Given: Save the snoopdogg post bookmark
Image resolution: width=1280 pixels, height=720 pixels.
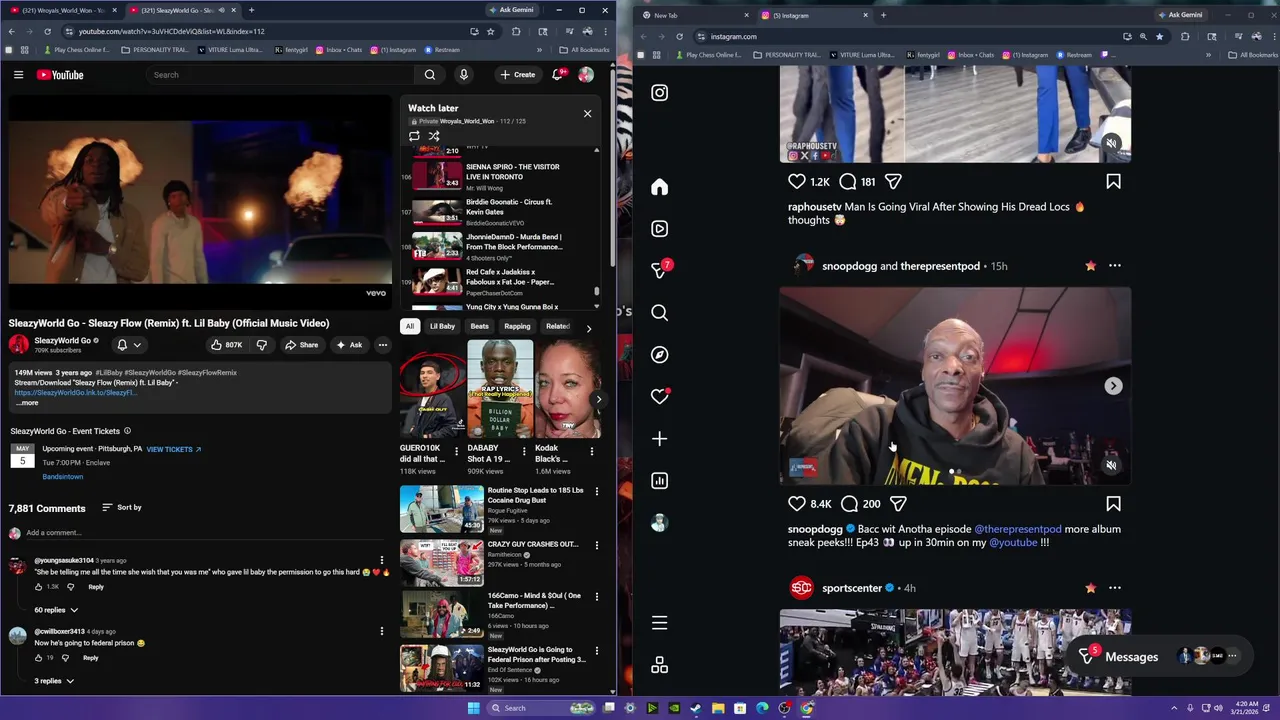Looking at the screenshot, I should [x=1113, y=504].
